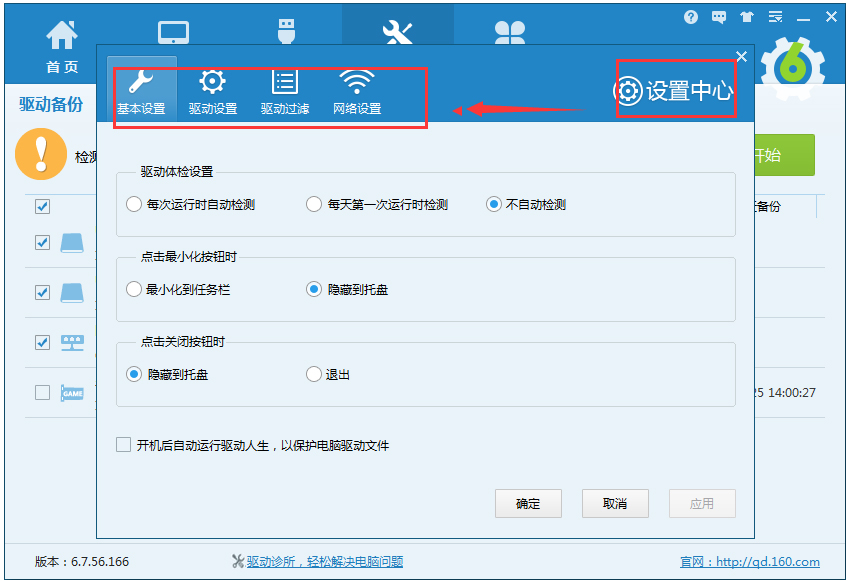Viewport: 849px width, 581px height.
Task: Click the T-shirt skin icon
Action: pos(747,17)
